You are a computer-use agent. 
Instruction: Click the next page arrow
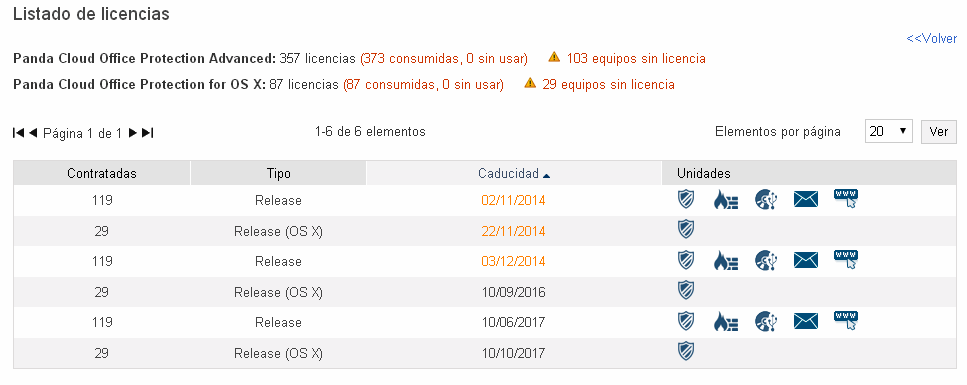point(133,132)
